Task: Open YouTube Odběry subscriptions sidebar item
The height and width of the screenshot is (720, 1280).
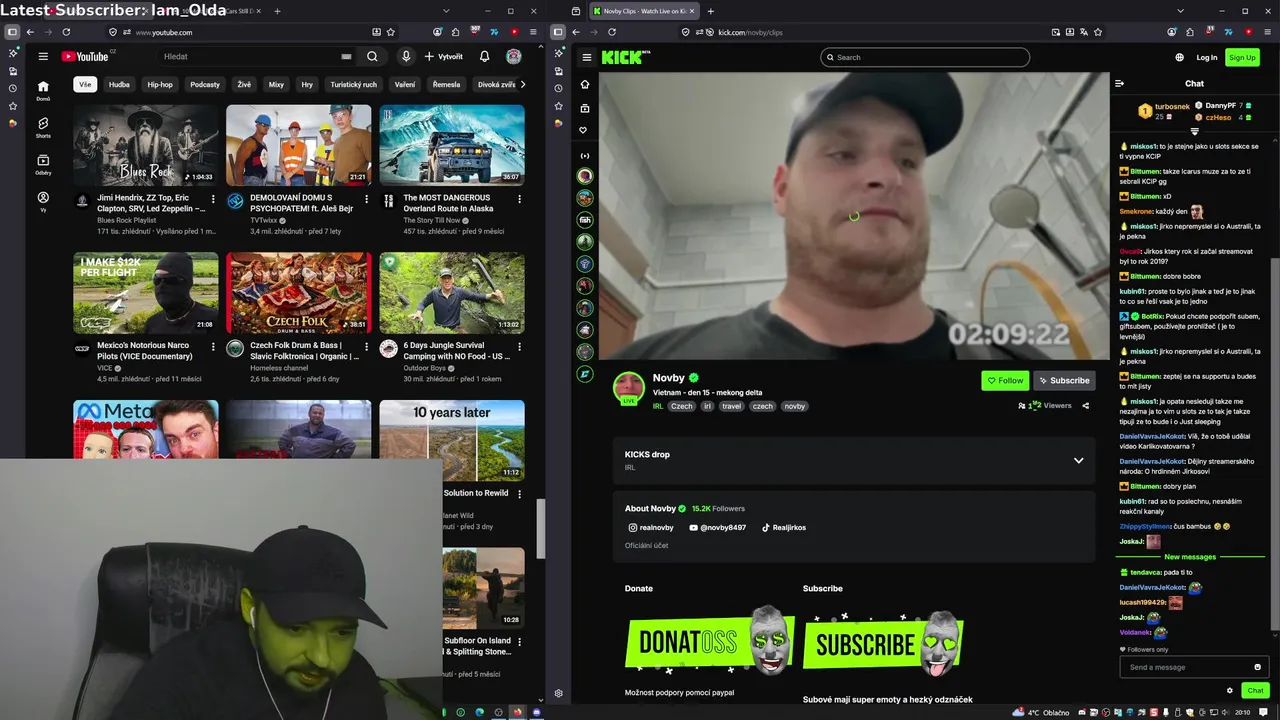Action: pyautogui.click(x=43, y=164)
